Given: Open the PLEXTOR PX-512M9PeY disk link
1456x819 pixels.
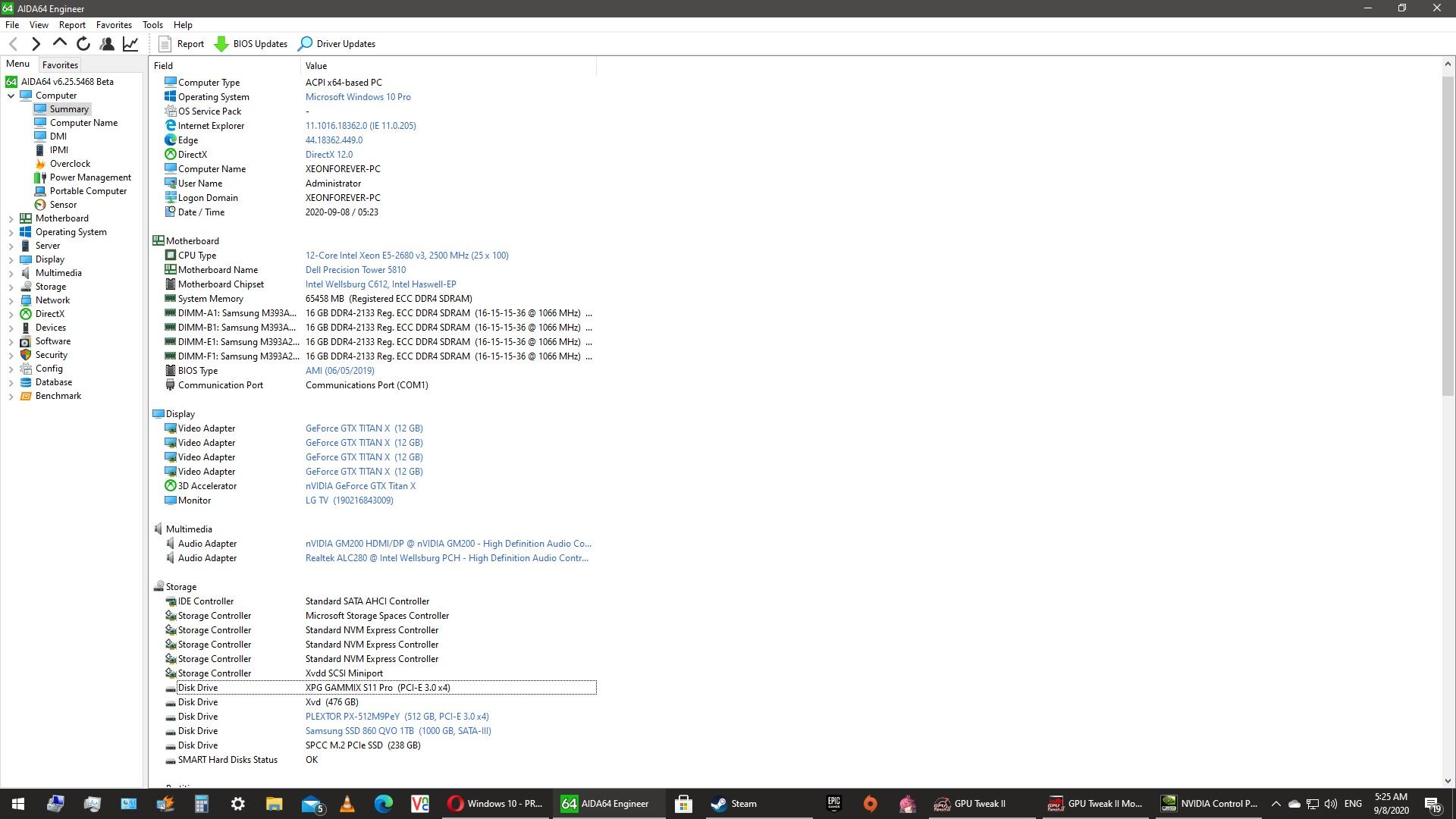Looking at the screenshot, I should 397,717.
